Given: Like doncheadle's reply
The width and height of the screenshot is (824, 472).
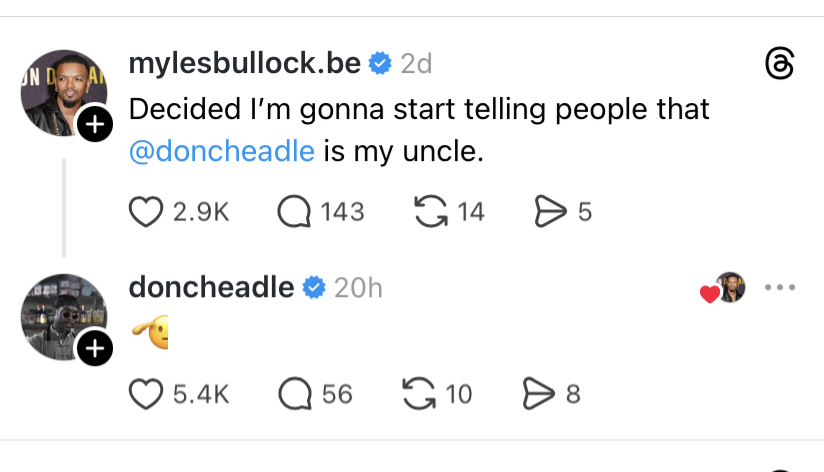Looking at the screenshot, I should tap(147, 394).
